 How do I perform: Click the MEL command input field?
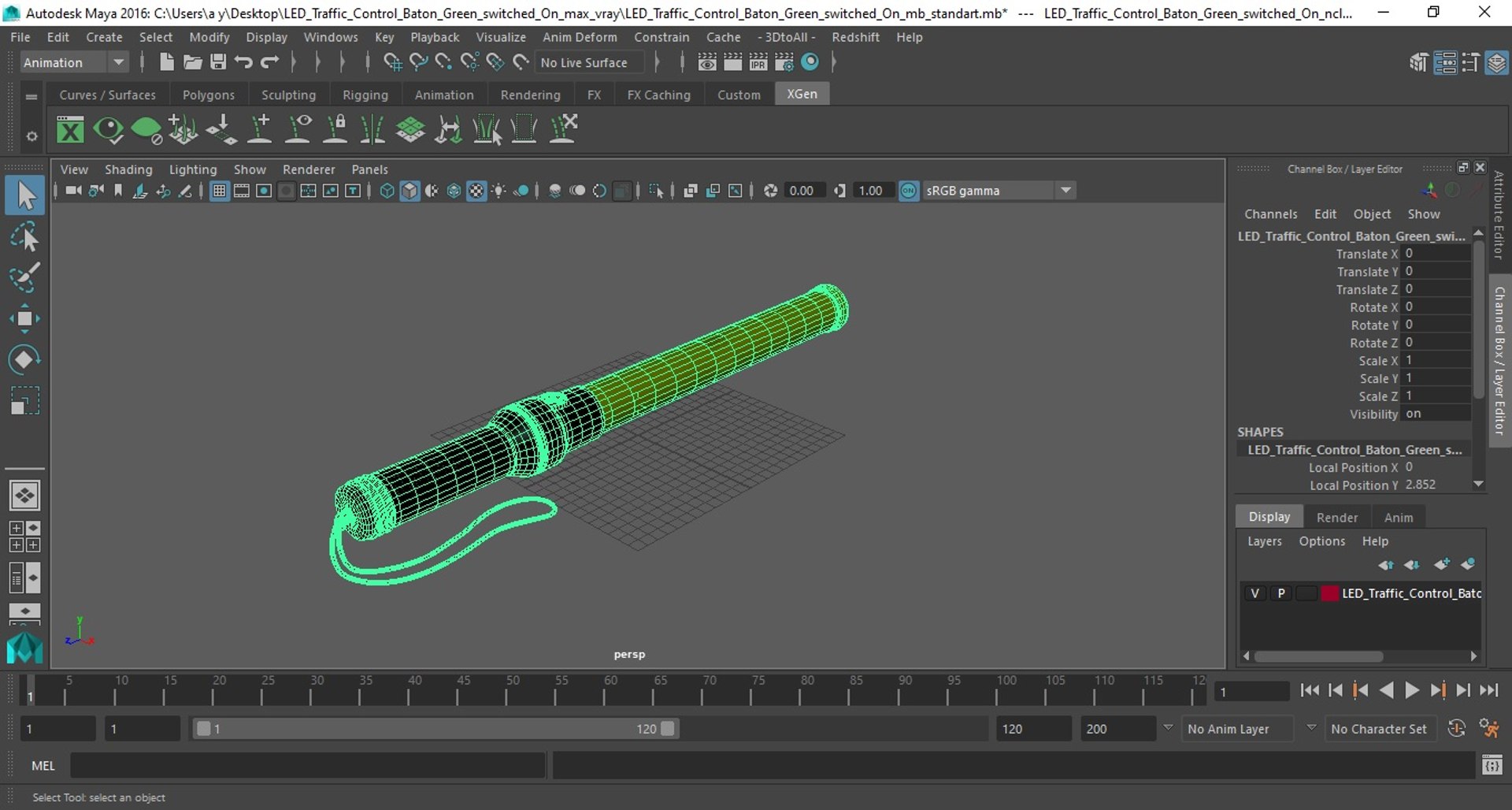(308, 765)
